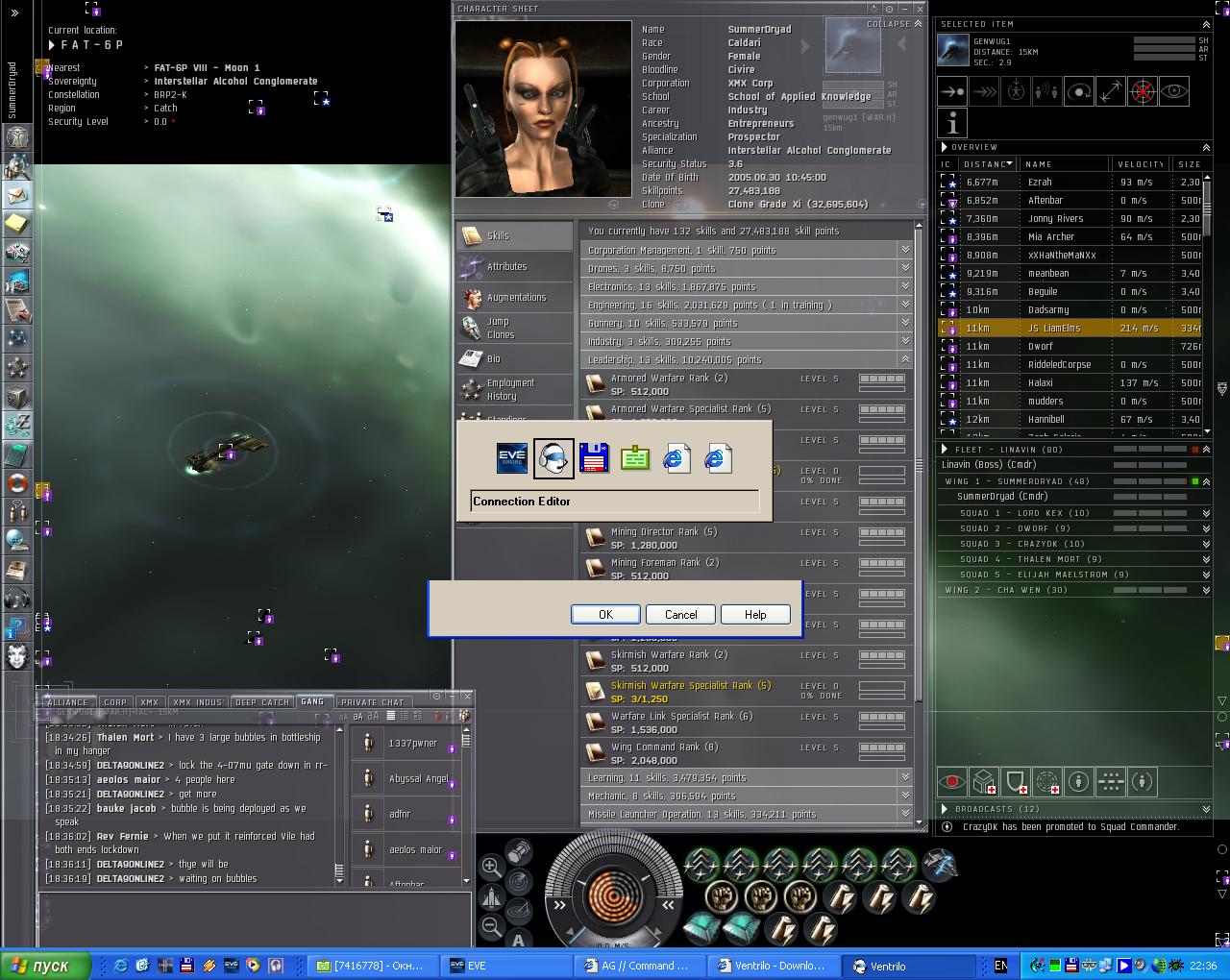Click the red eye fleet broadcast icon
1230x980 pixels.
click(952, 782)
